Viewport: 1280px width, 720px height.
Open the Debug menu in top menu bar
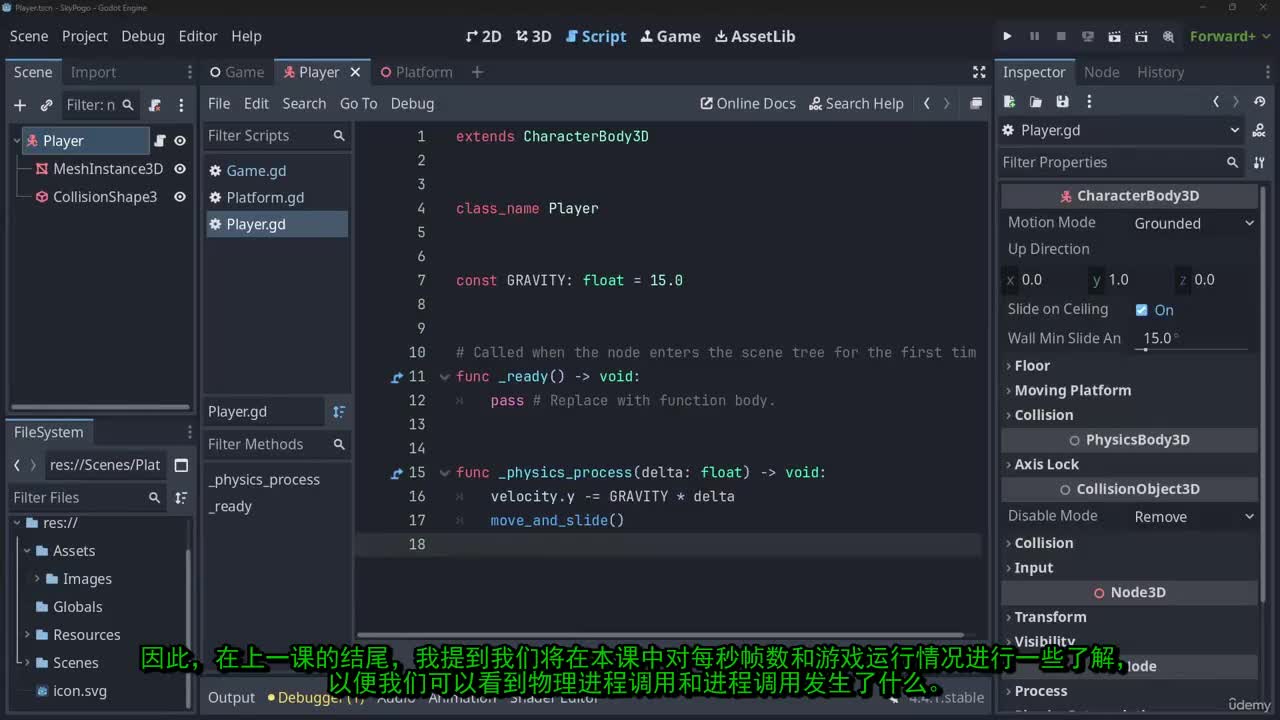click(x=143, y=36)
